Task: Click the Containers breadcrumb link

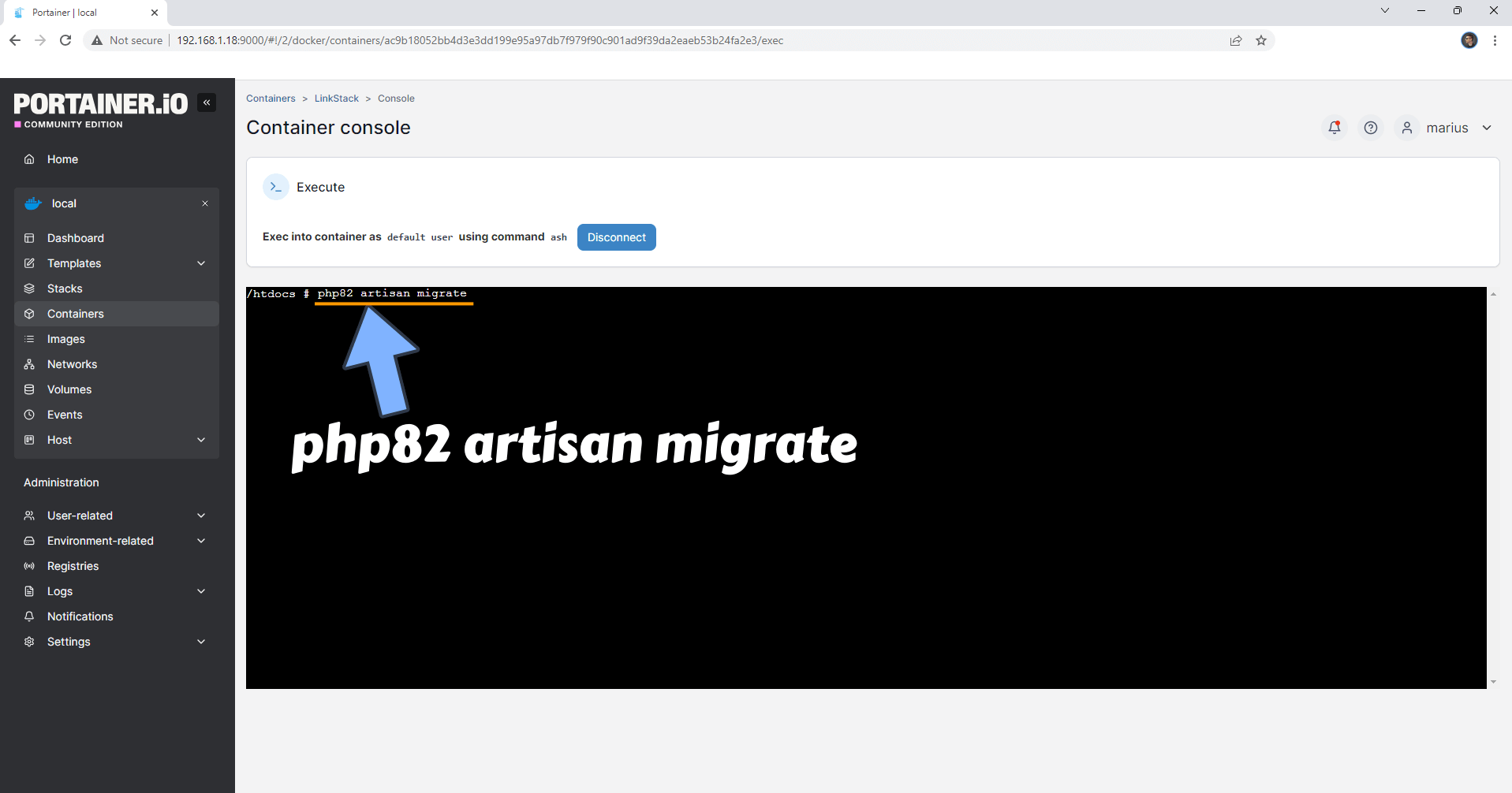Action: (271, 99)
